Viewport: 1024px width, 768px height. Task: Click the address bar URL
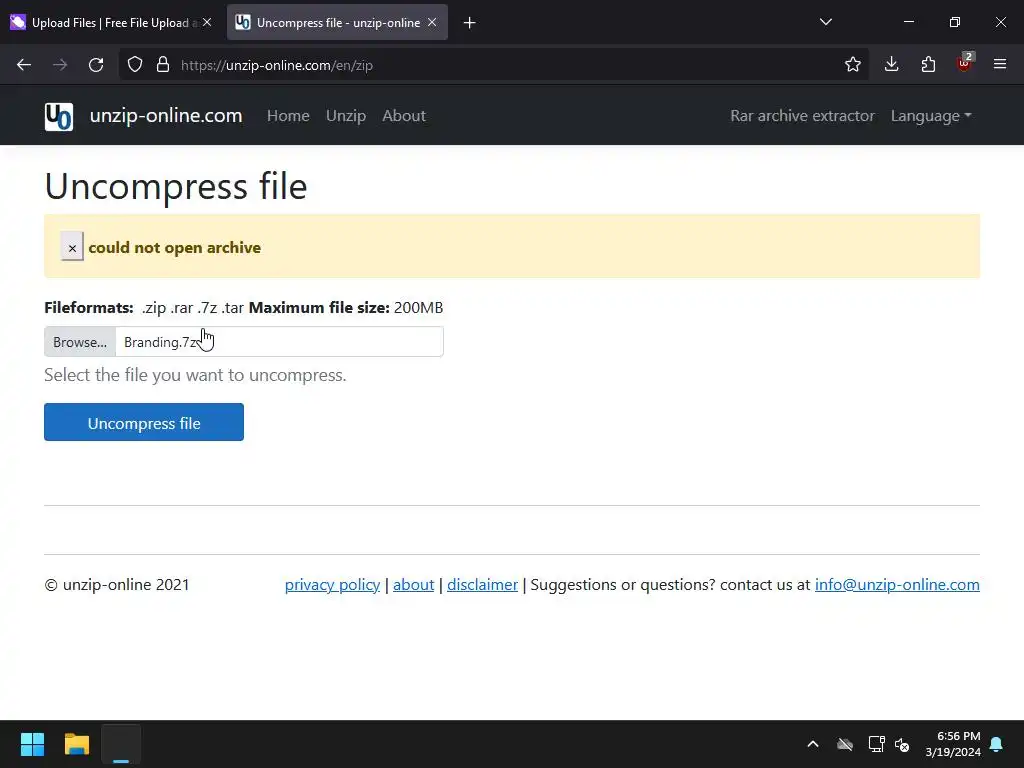tap(277, 65)
